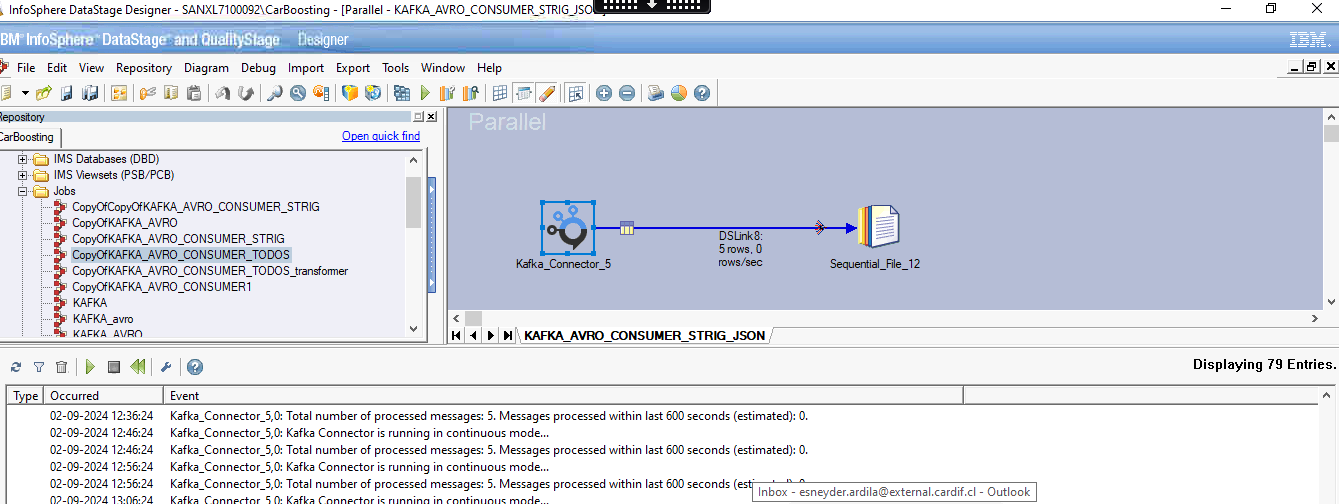Screen dimensions: 1339x504
Task: Stop the job using the square icon
Action: coord(114,367)
